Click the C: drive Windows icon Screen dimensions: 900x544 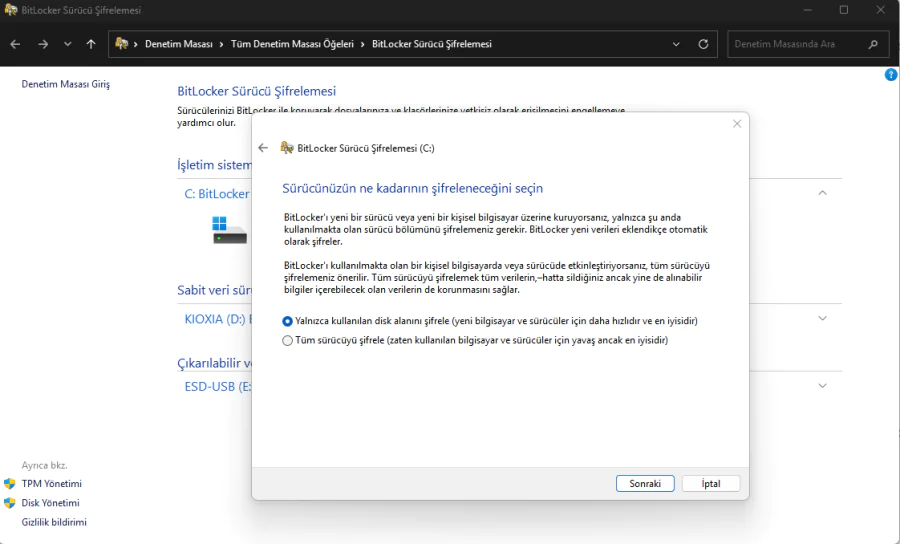(229, 229)
